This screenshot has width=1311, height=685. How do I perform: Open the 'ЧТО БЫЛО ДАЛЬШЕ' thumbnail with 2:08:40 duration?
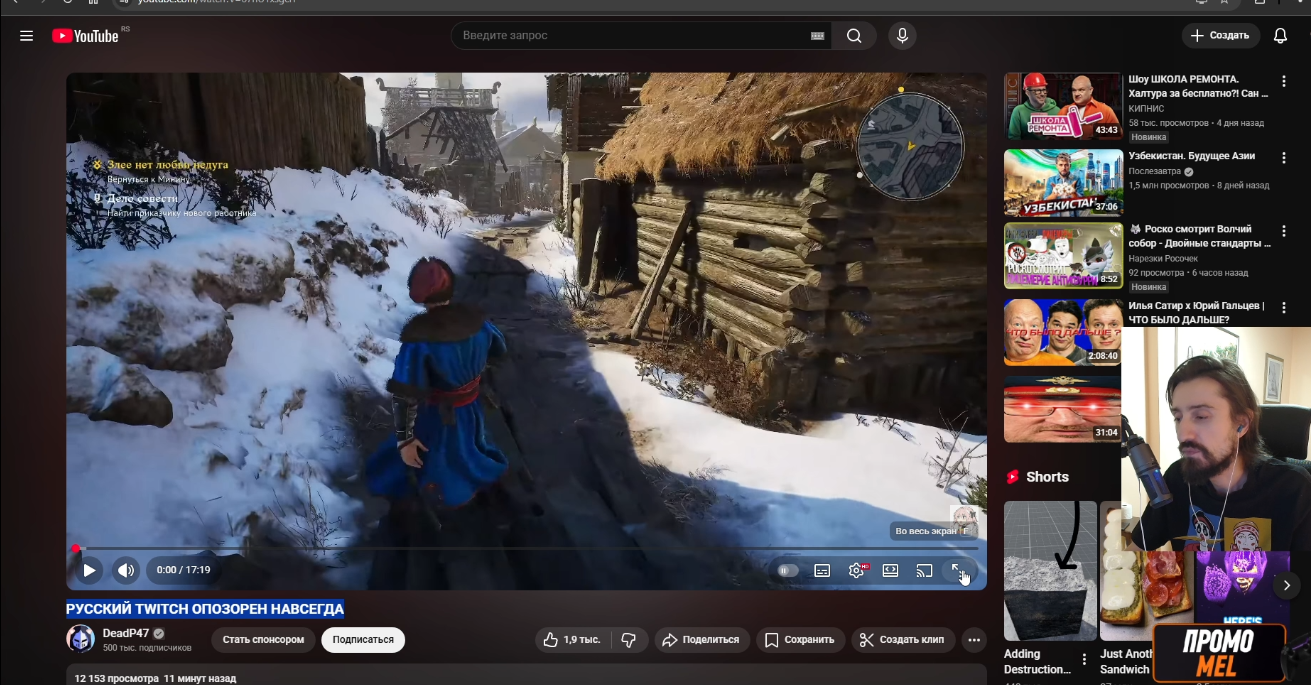pyautogui.click(x=1063, y=332)
